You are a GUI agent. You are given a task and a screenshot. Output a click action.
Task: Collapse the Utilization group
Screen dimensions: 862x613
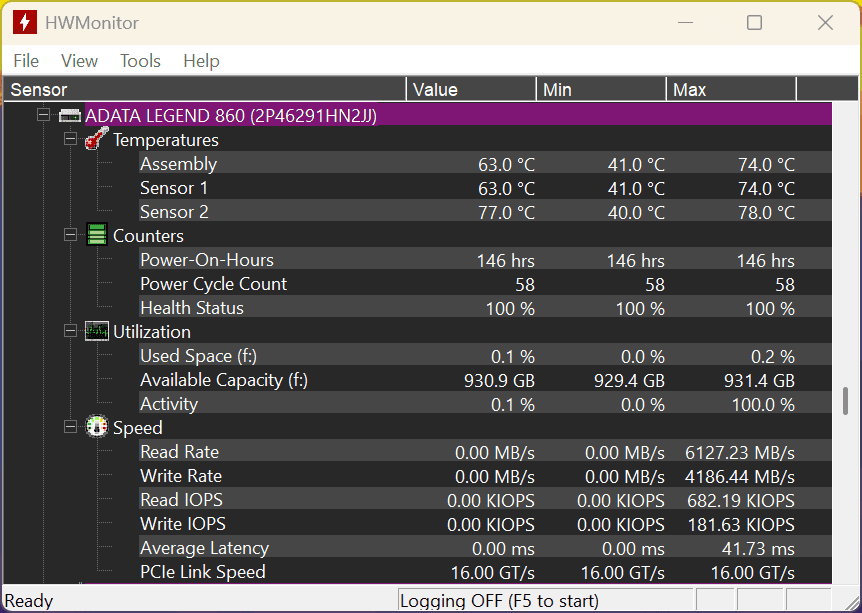coord(70,331)
